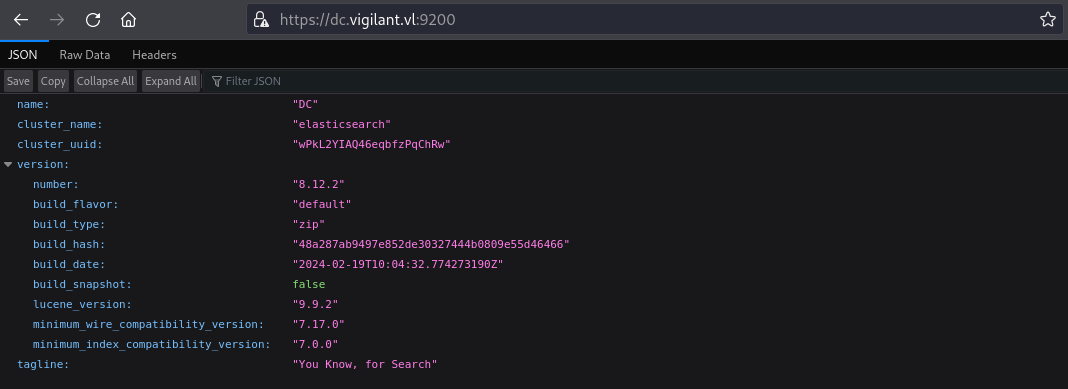Bookmark this page with star icon
1068x389 pixels.
tap(1048, 20)
